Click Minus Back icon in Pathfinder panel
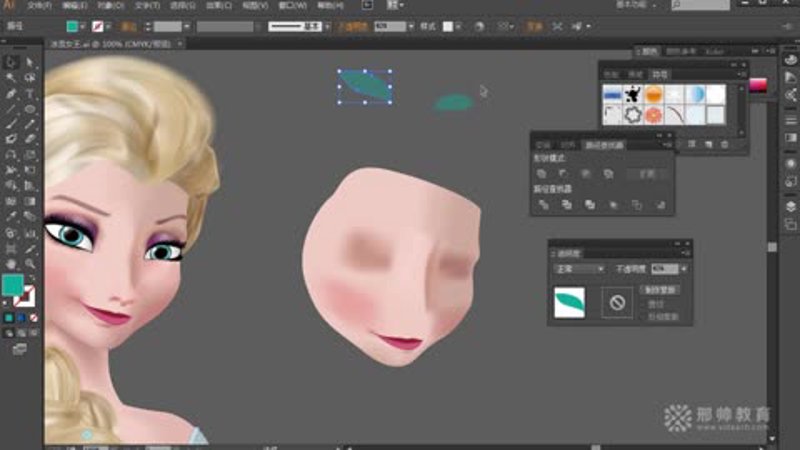This screenshot has height=450, width=800. (x=661, y=205)
